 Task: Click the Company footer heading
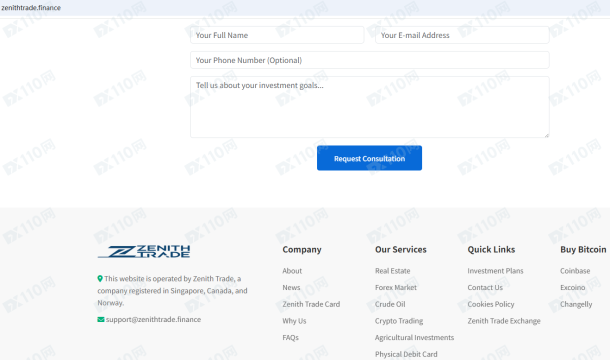coord(302,250)
